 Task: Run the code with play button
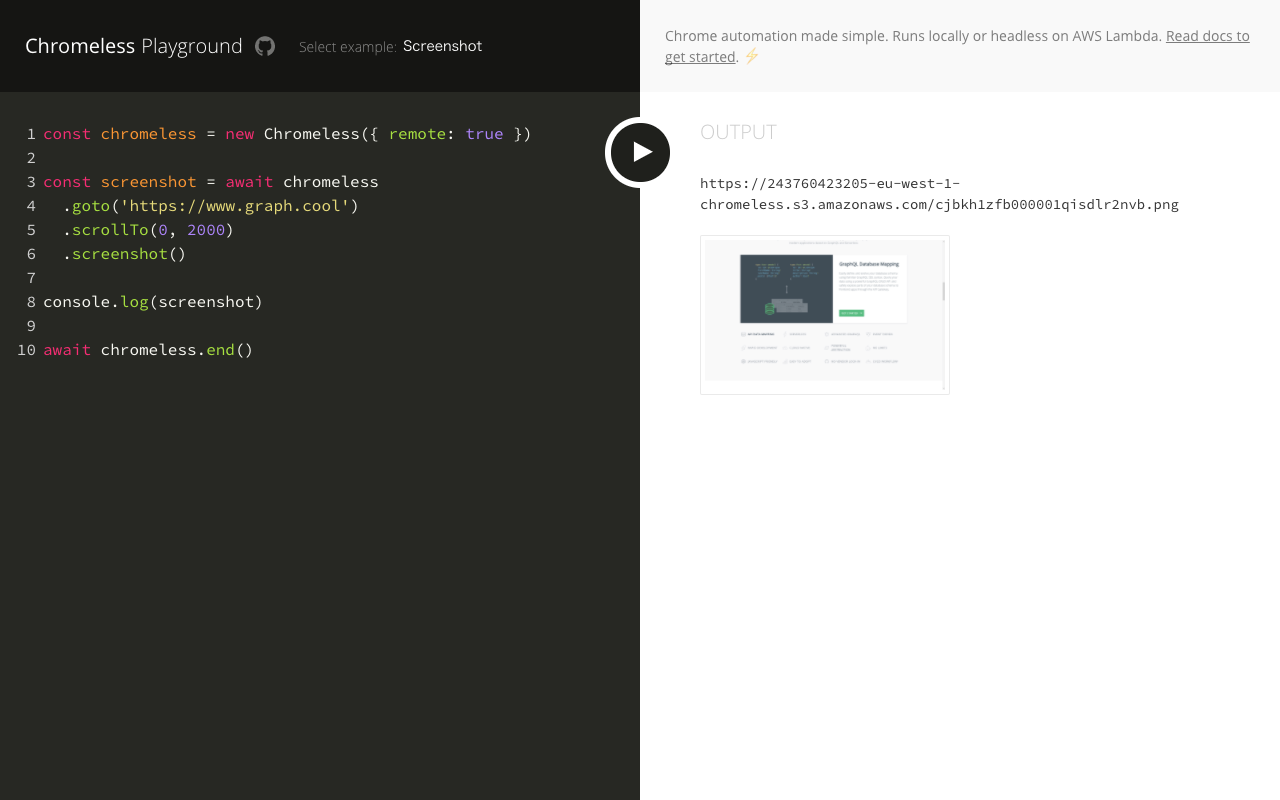tap(640, 152)
